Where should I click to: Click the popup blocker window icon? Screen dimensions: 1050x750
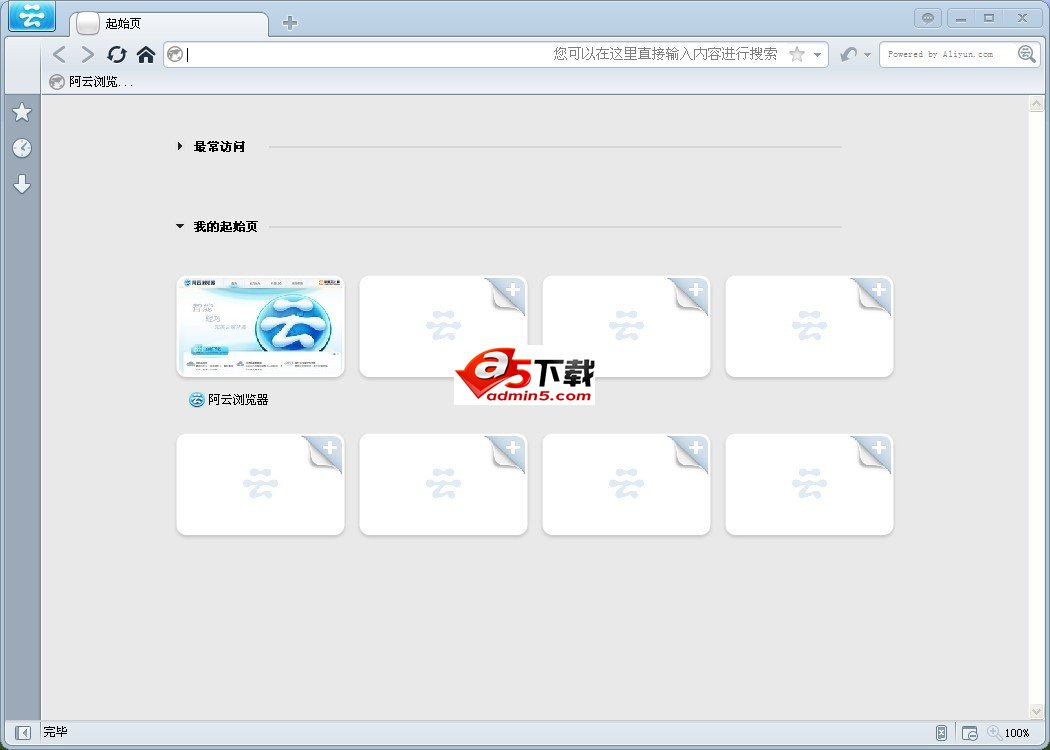pyautogui.click(x=970, y=733)
